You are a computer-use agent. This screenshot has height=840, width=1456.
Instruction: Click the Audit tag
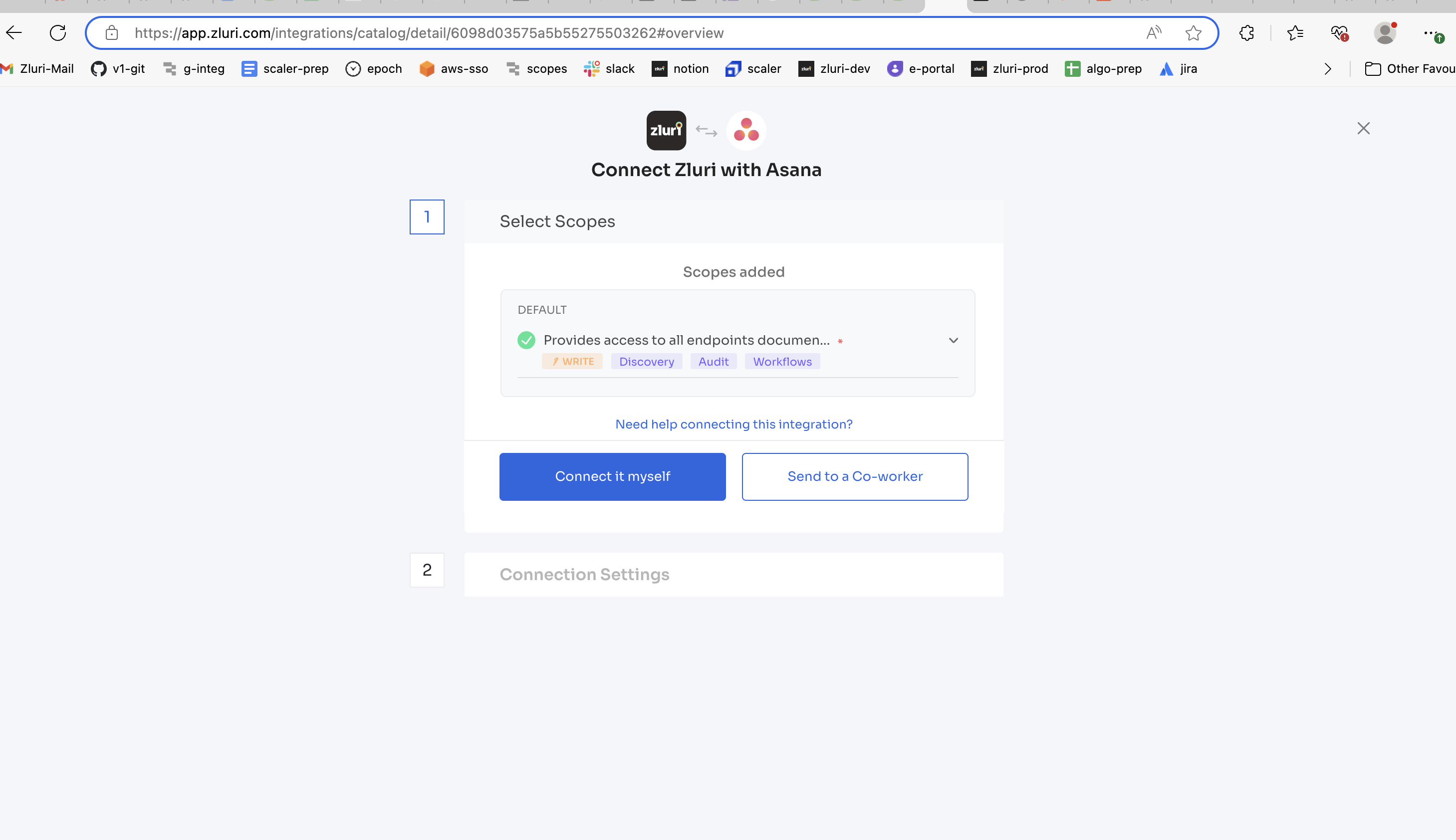(x=714, y=361)
